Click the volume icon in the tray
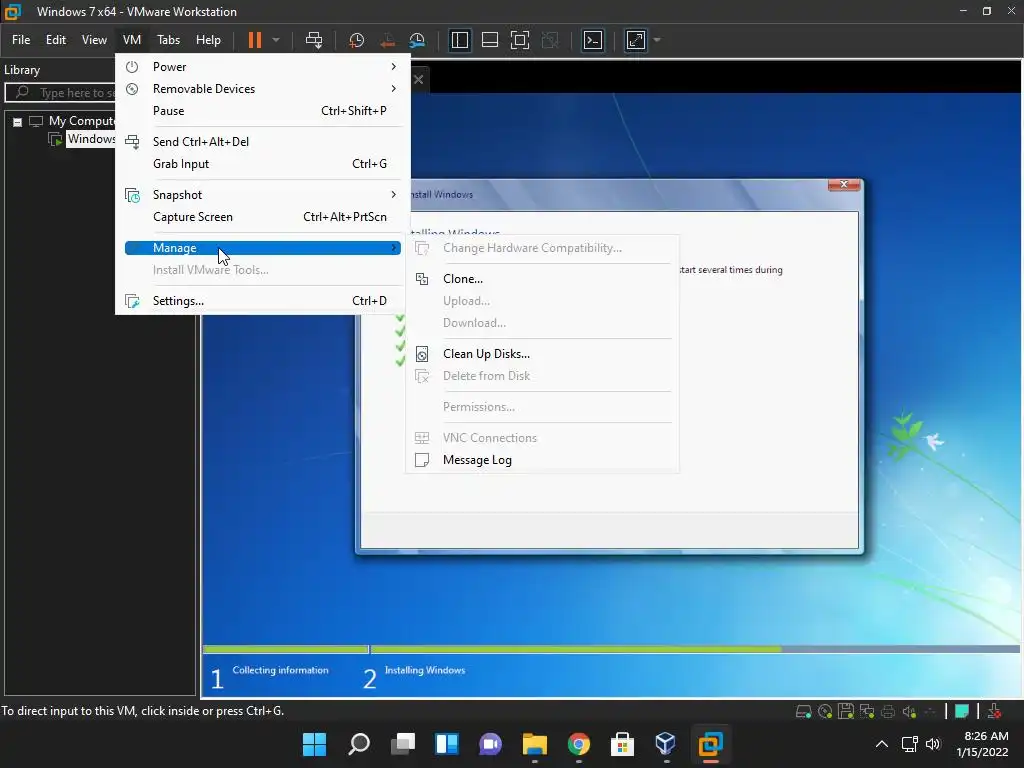Viewport: 1024px width, 768px height. click(x=933, y=744)
